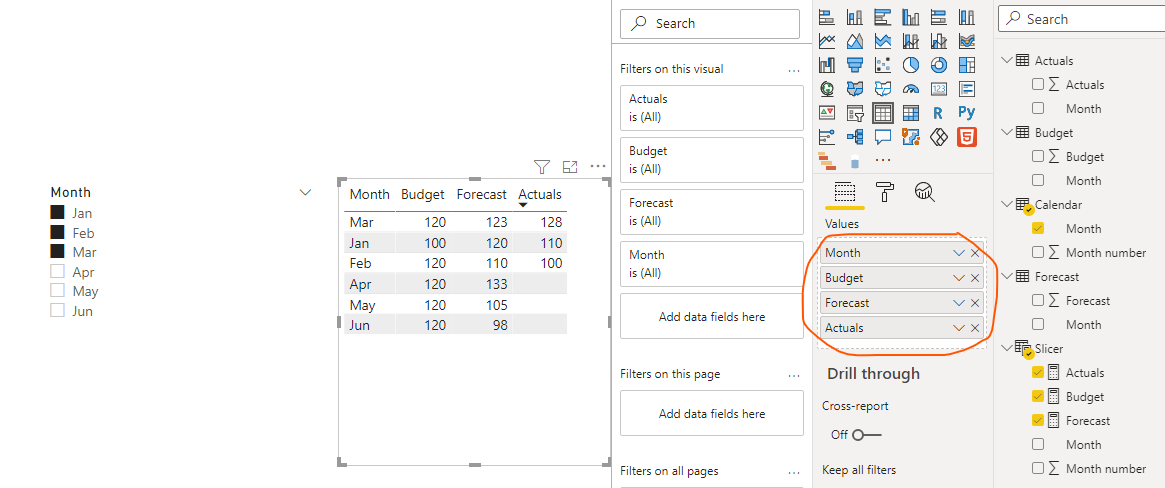The height and width of the screenshot is (488, 1165).
Task: Open the Budget is (All) filter card
Action: 712,160
